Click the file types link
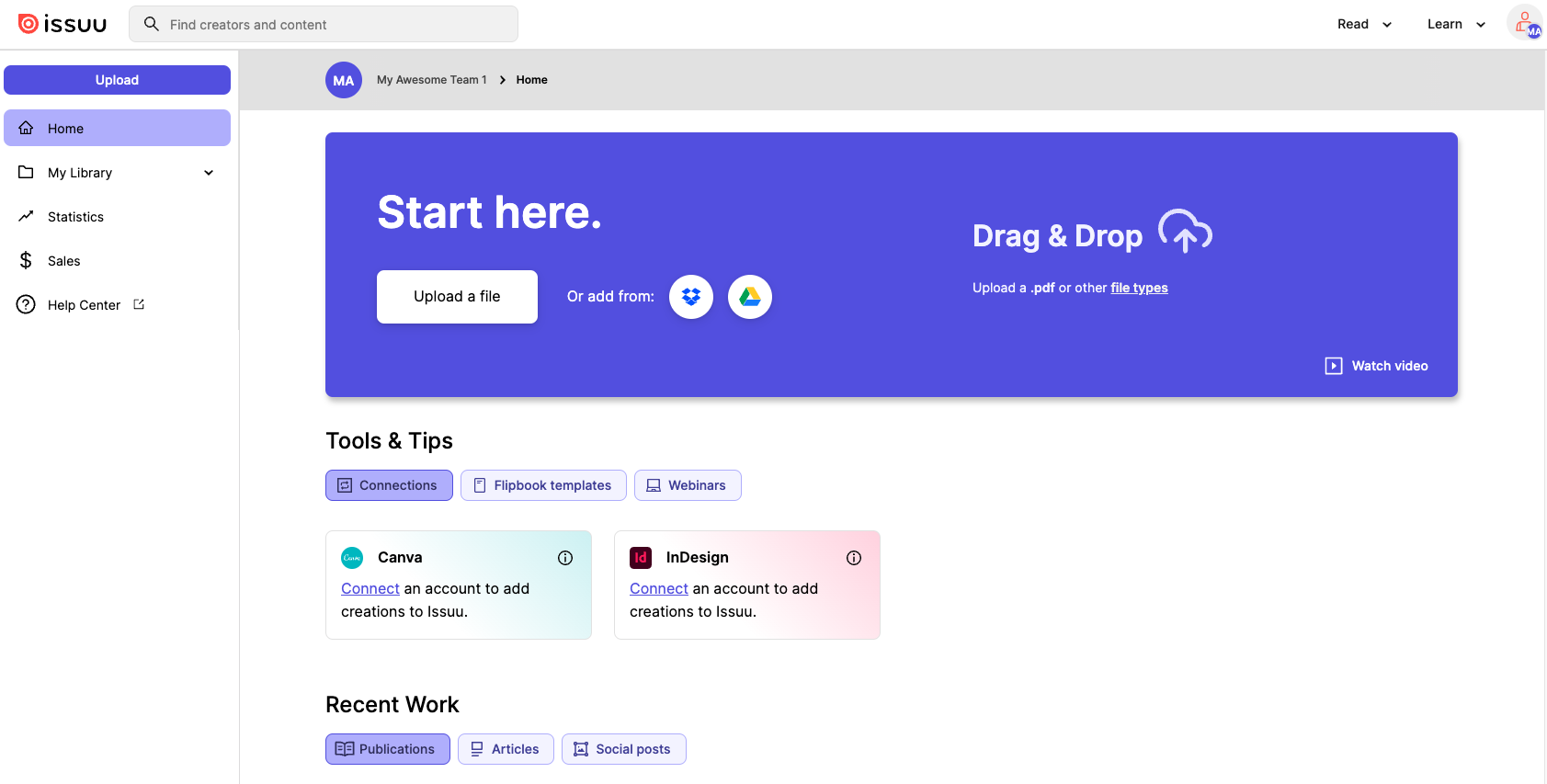1547x784 pixels. (1139, 288)
